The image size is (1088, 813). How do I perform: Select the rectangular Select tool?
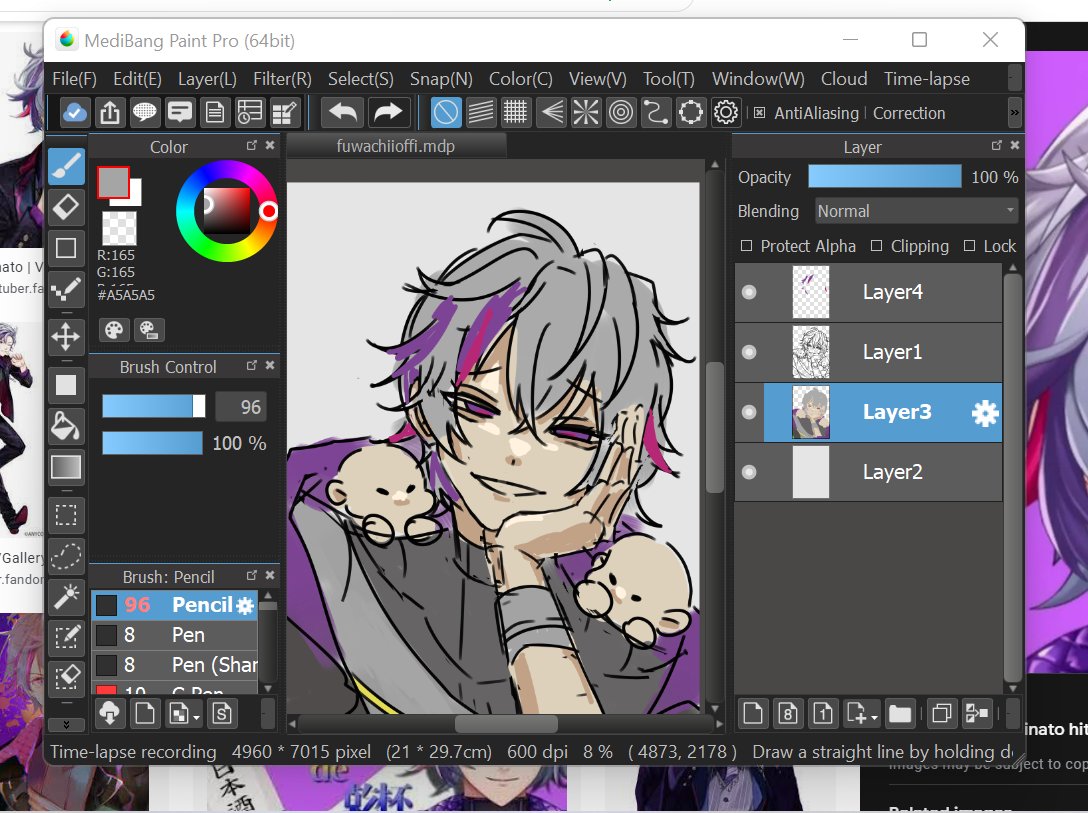point(67,515)
